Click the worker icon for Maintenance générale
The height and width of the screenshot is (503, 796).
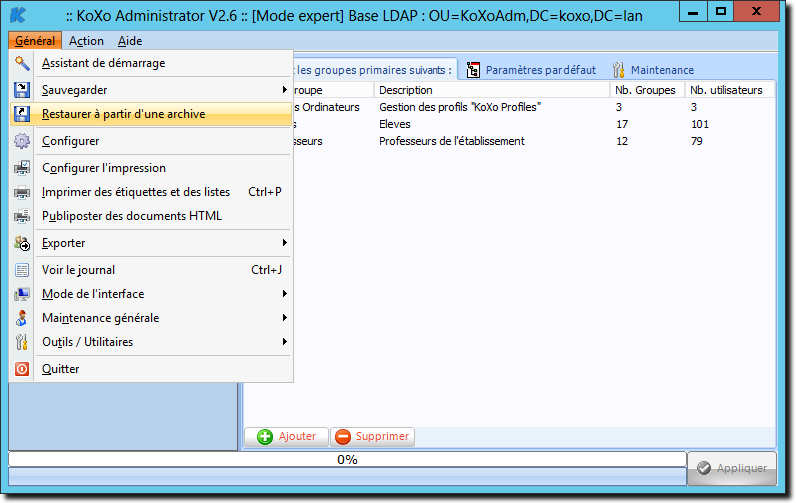[x=22, y=318]
